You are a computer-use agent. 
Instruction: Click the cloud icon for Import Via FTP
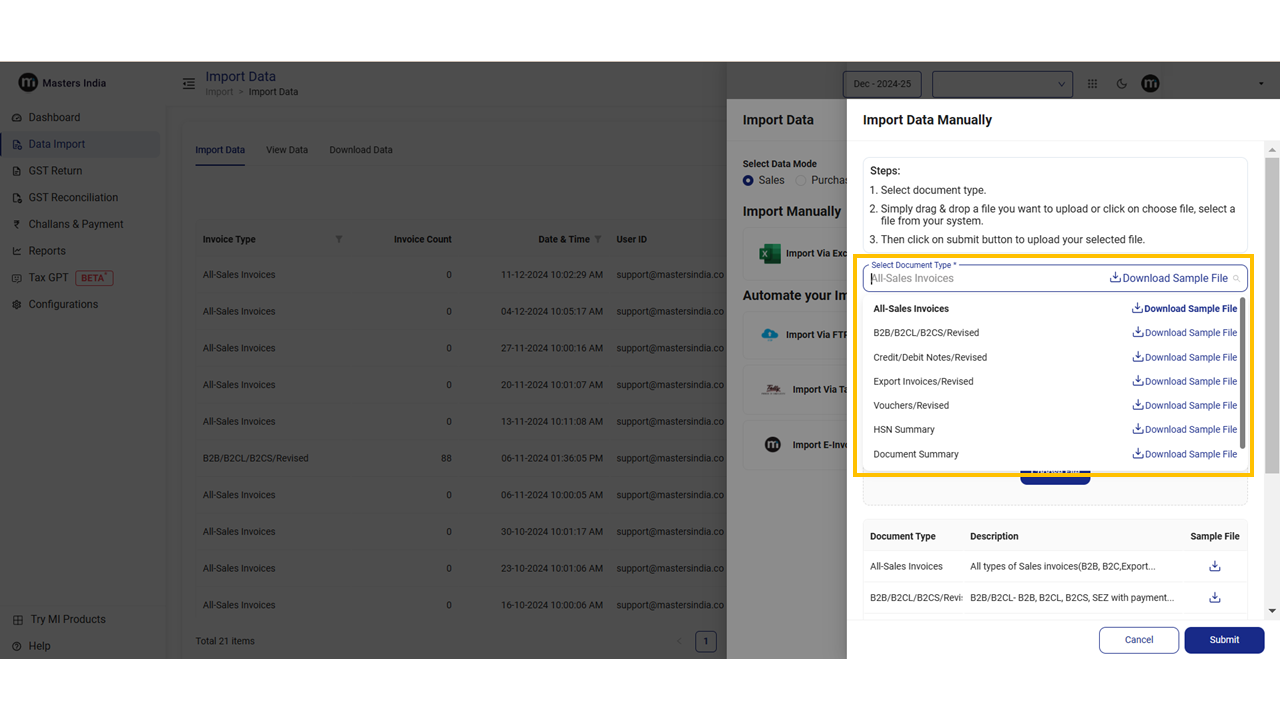point(770,335)
